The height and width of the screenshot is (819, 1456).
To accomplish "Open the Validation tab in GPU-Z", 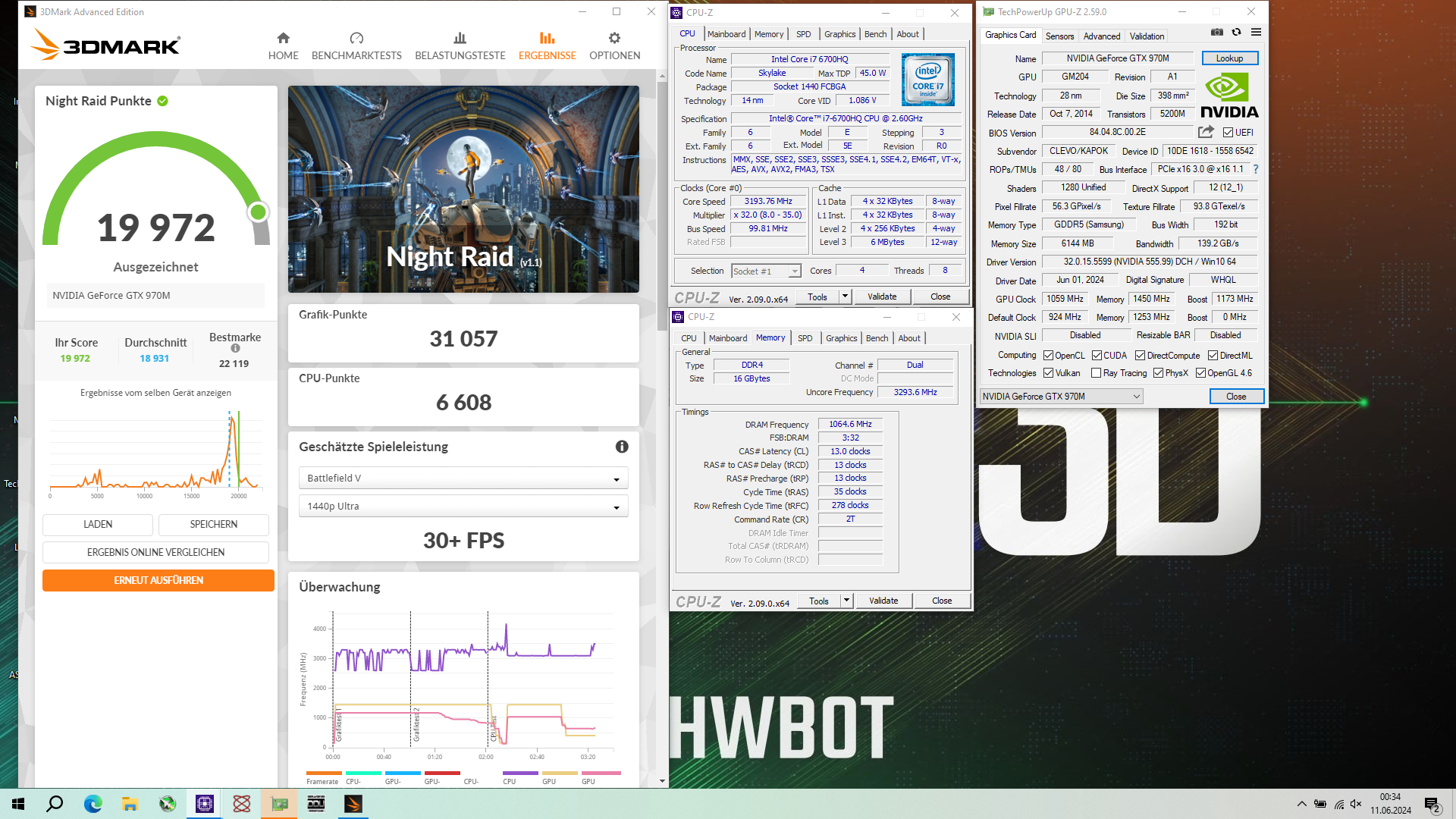I will (1147, 36).
